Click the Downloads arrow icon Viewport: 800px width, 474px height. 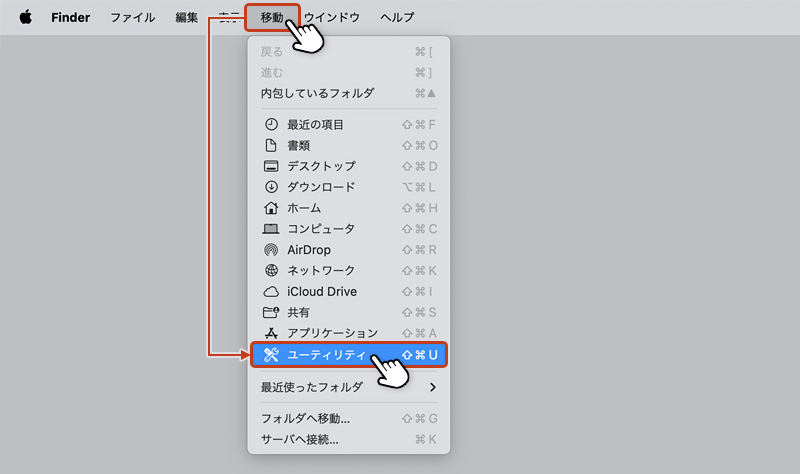(270, 187)
